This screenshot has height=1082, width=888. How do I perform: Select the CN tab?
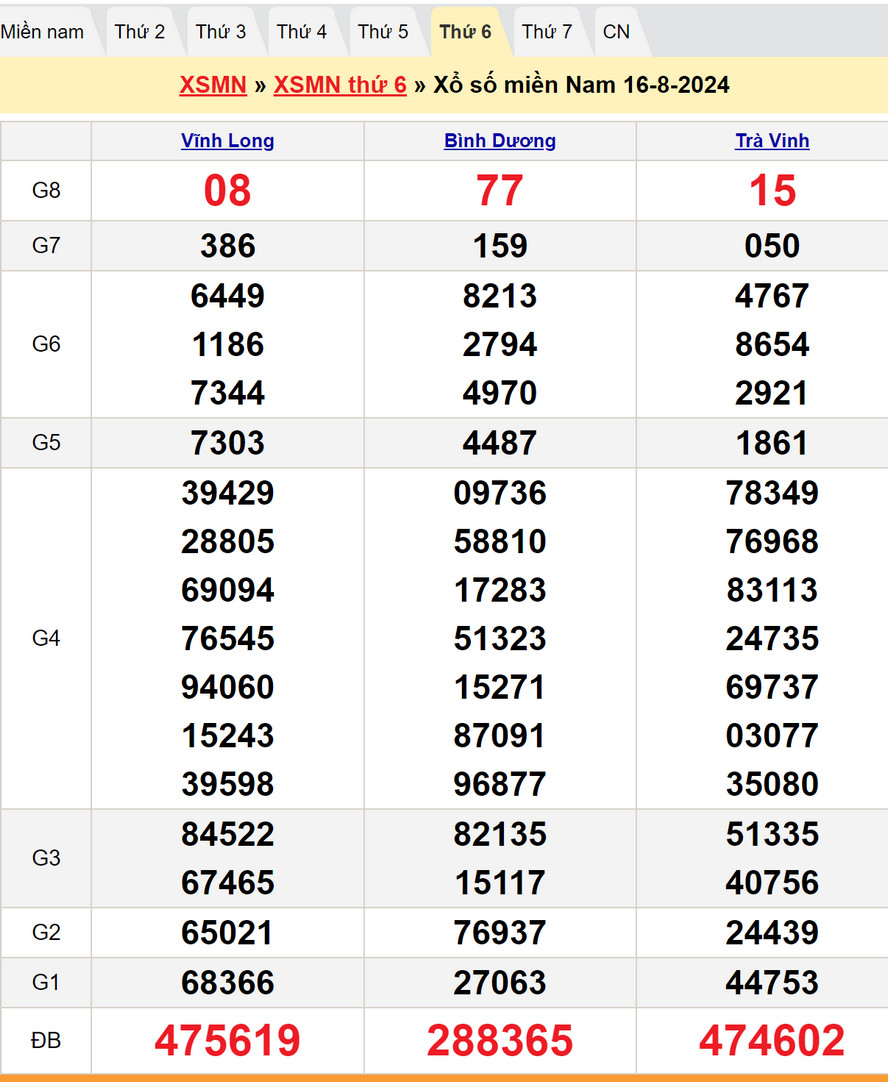tap(616, 32)
